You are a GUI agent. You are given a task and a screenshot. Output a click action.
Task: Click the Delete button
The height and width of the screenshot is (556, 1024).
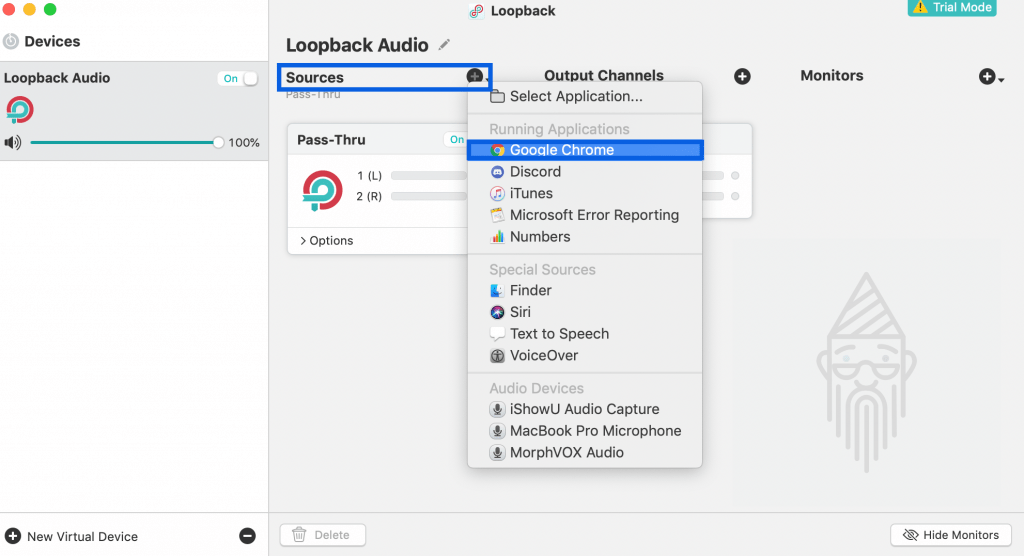click(x=323, y=535)
